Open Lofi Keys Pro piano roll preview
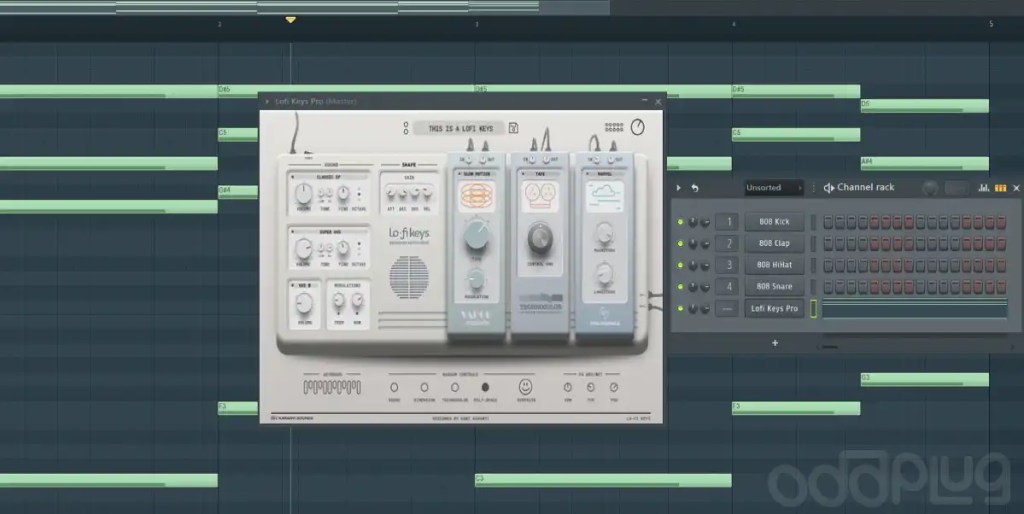1024x514 pixels. (x=914, y=309)
